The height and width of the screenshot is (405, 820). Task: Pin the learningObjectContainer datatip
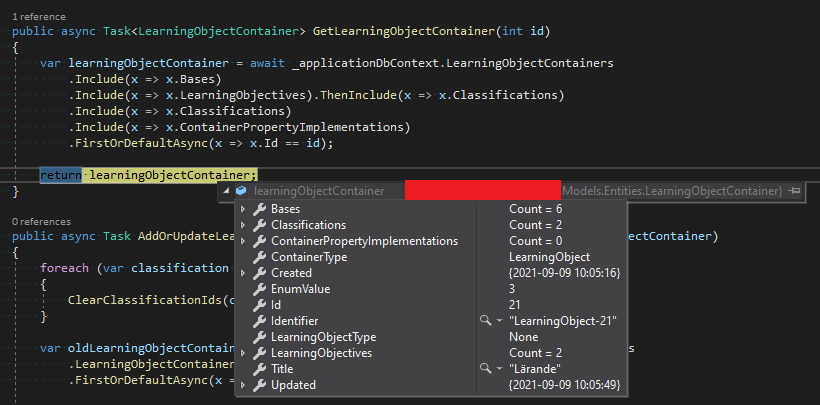click(x=794, y=191)
